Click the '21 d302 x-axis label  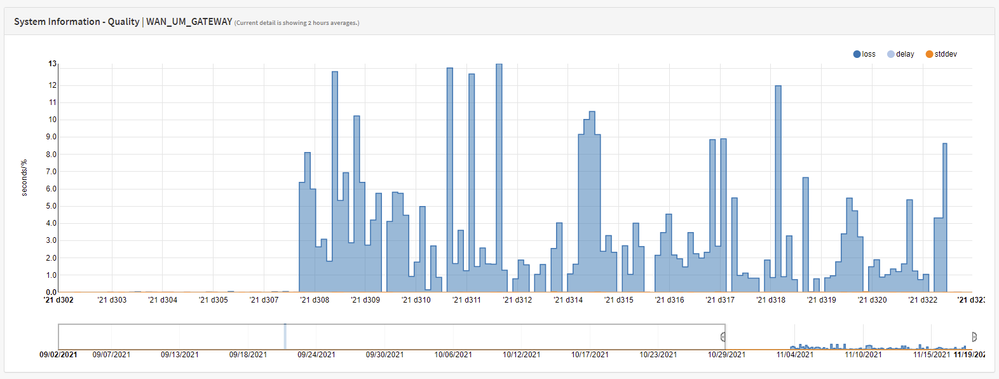coord(59,299)
